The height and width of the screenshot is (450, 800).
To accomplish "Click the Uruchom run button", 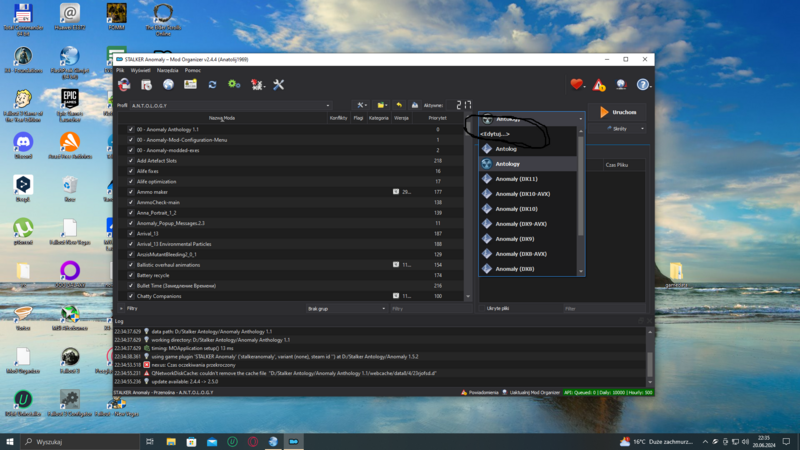I will [x=618, y=112].
